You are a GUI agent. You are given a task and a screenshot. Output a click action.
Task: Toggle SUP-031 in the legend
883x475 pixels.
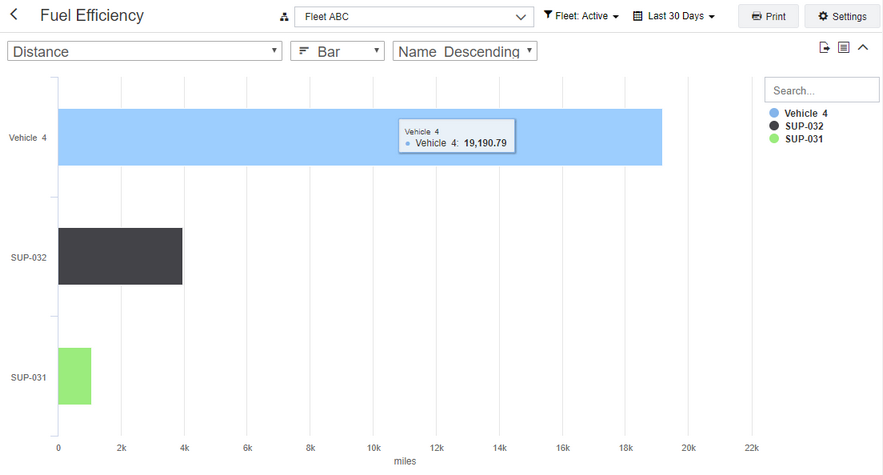796,139
